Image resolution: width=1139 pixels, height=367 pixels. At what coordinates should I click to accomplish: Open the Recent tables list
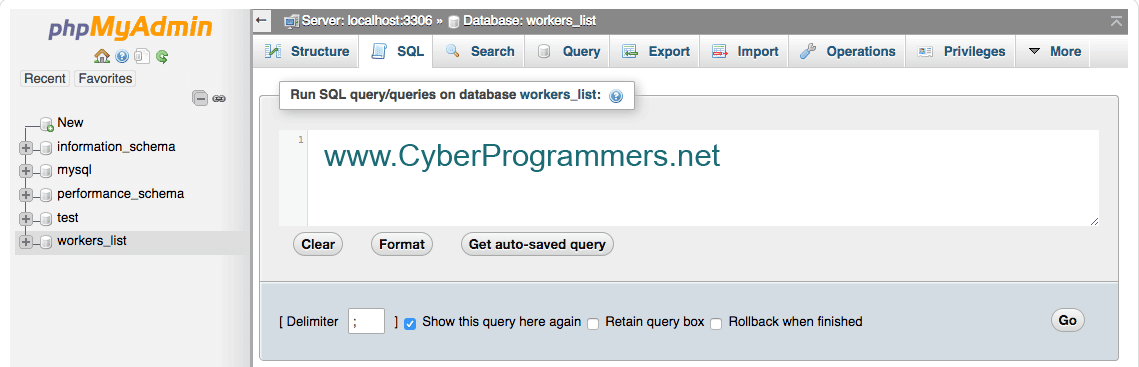[x=46, y=78]
